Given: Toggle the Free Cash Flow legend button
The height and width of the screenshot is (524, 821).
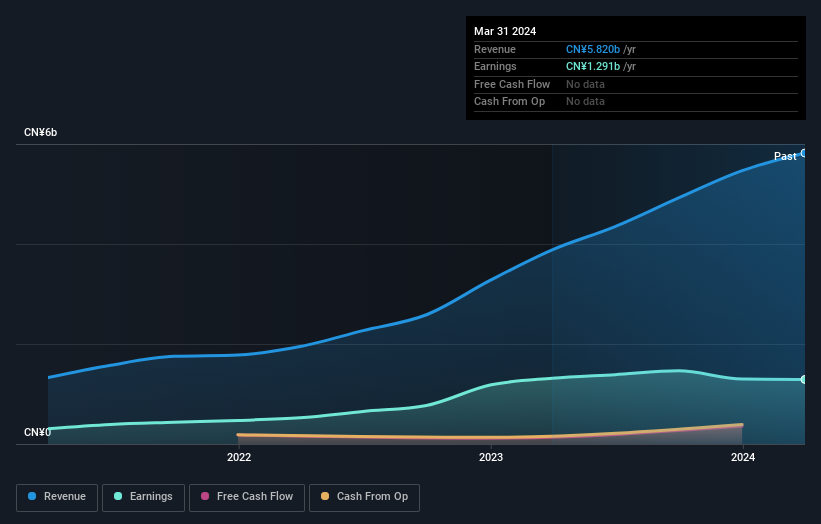Looking at the screenshot, I should [x=247, y=497].
